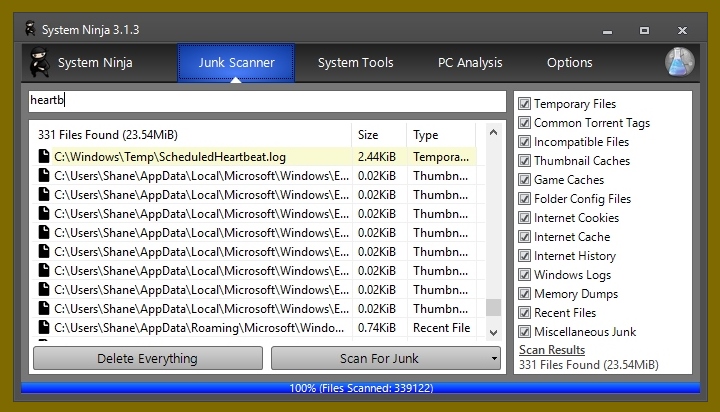Image resolution: width=720 pixels, height=412 pixels.
Task: Click the 0.74KiB size cell
Action: click(377, 327)
